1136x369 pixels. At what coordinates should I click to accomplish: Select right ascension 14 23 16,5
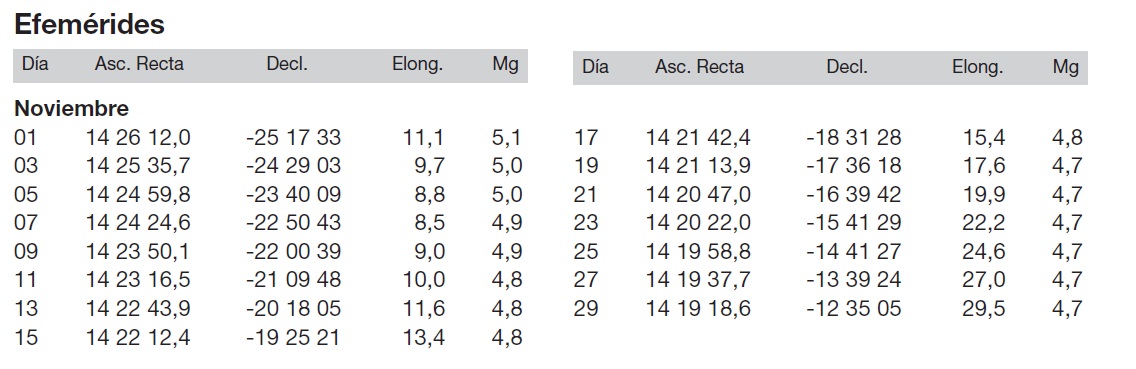click(138, 280)
